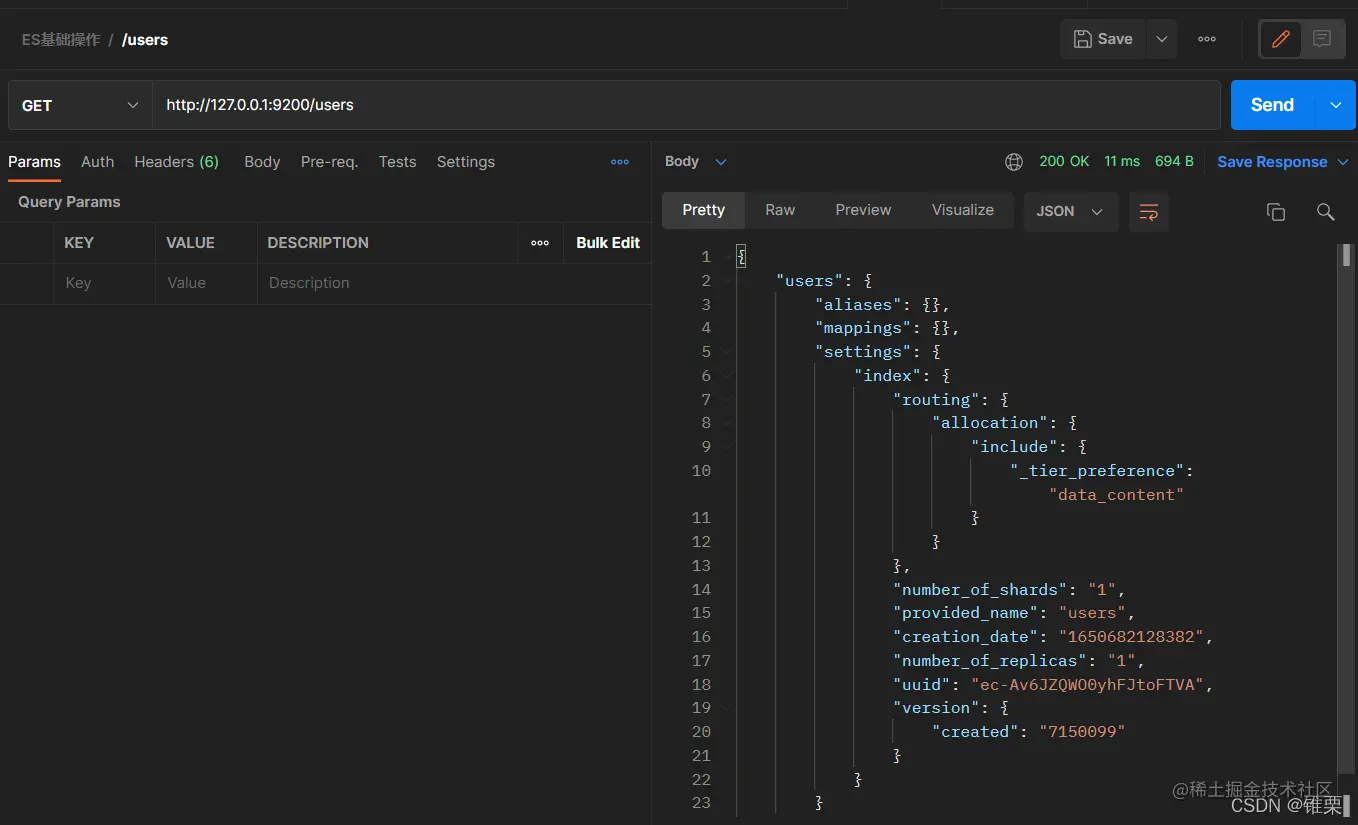Viewport: 1358px width, 825px height.
Task: Select the Auth tab
Action: coord(97,162)
